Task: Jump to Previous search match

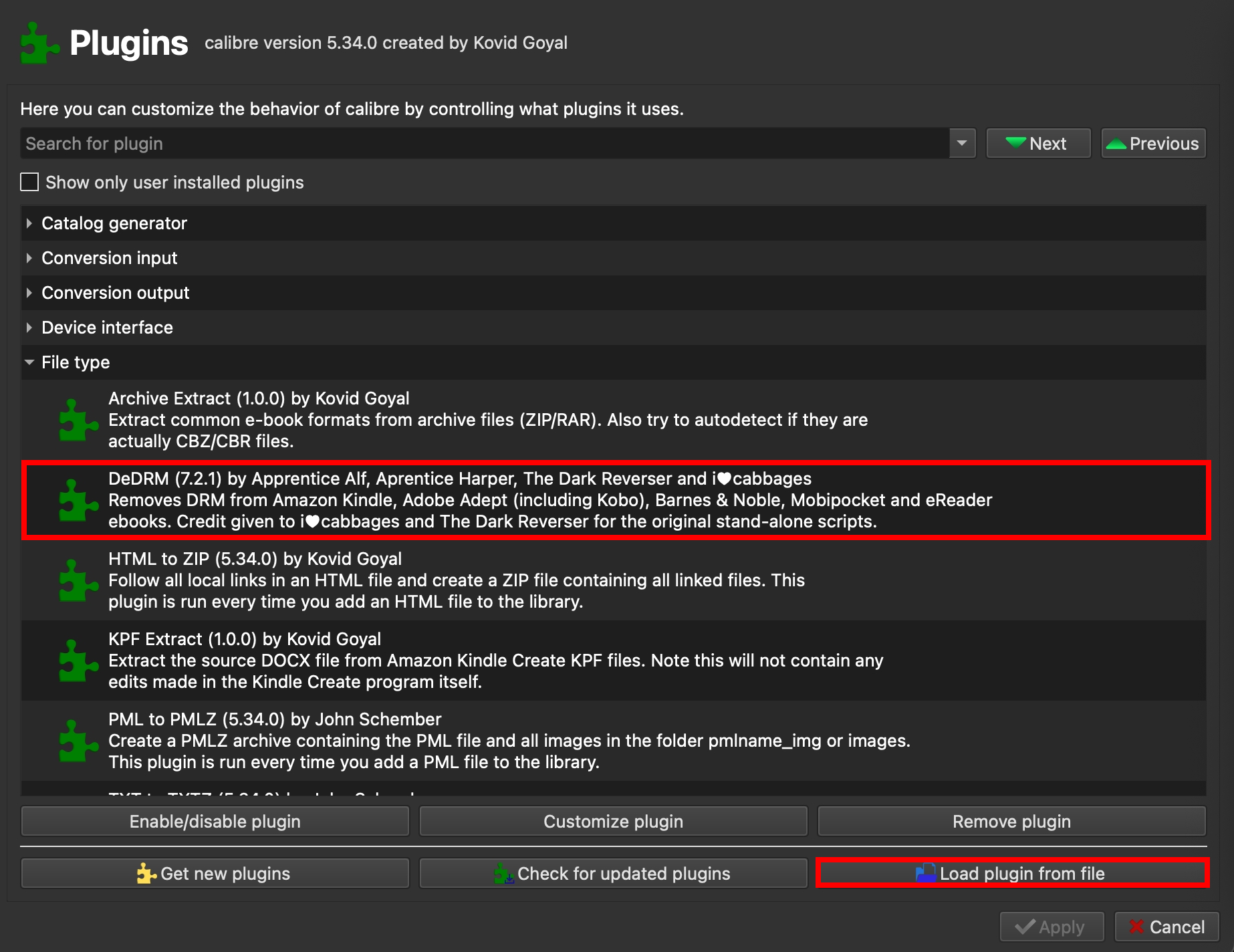Action: pyautogui.click(x=1154, y=143)
